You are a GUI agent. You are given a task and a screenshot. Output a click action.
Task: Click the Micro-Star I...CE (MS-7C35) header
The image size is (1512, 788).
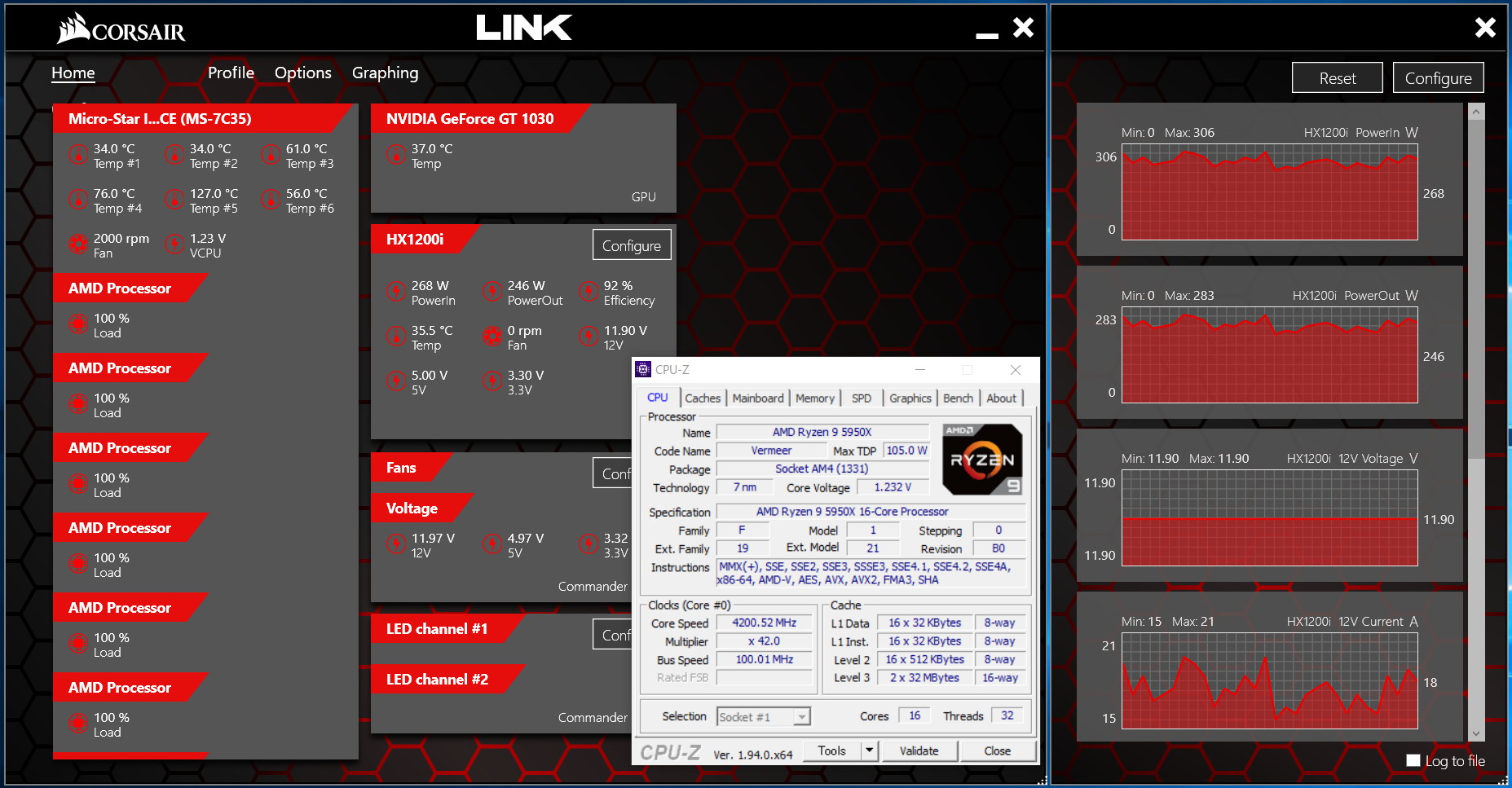pos(204,118)
